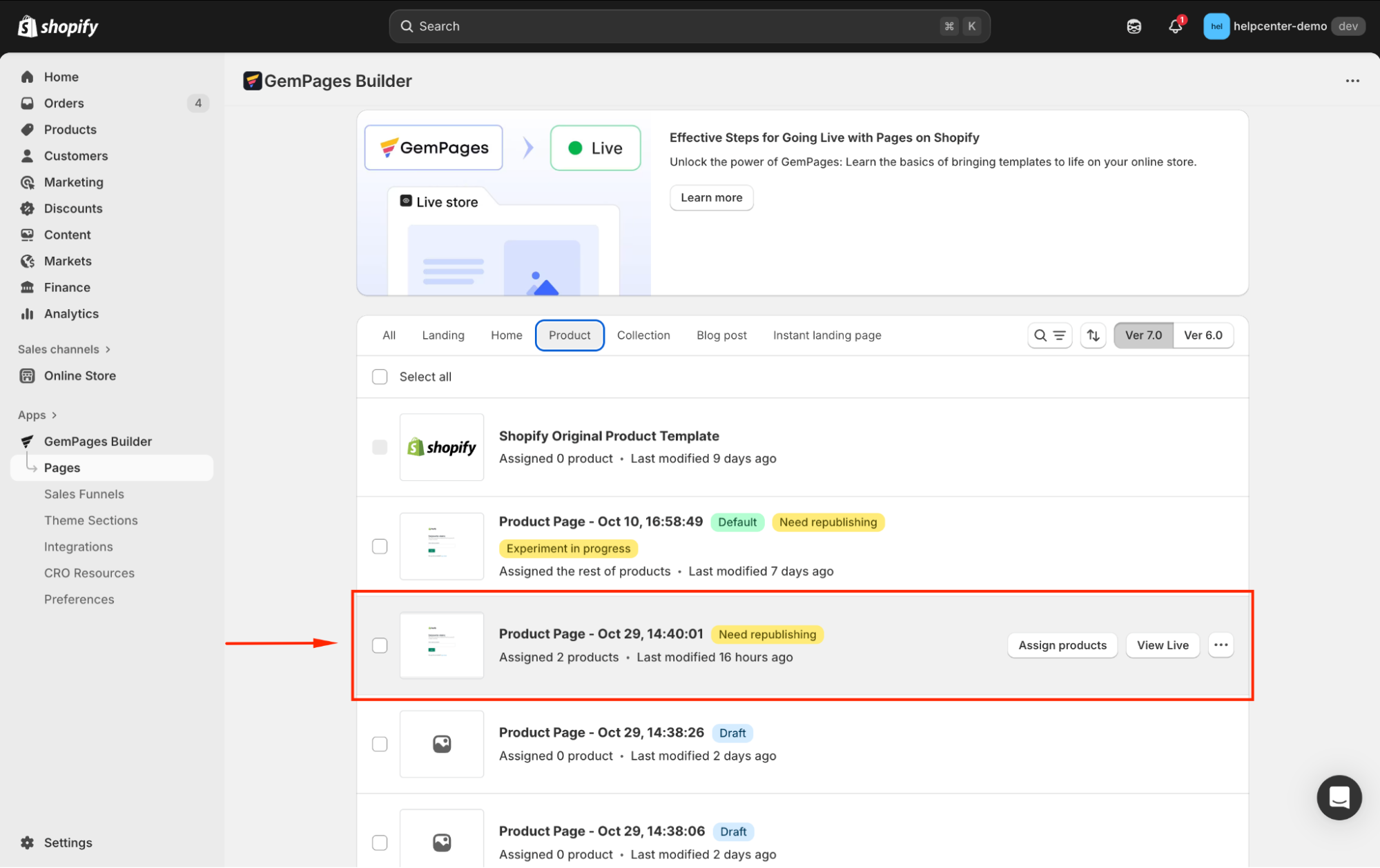Open three-dot menu on highlighted product page row
The image size is (1380, 868).
pos(1221,645)
